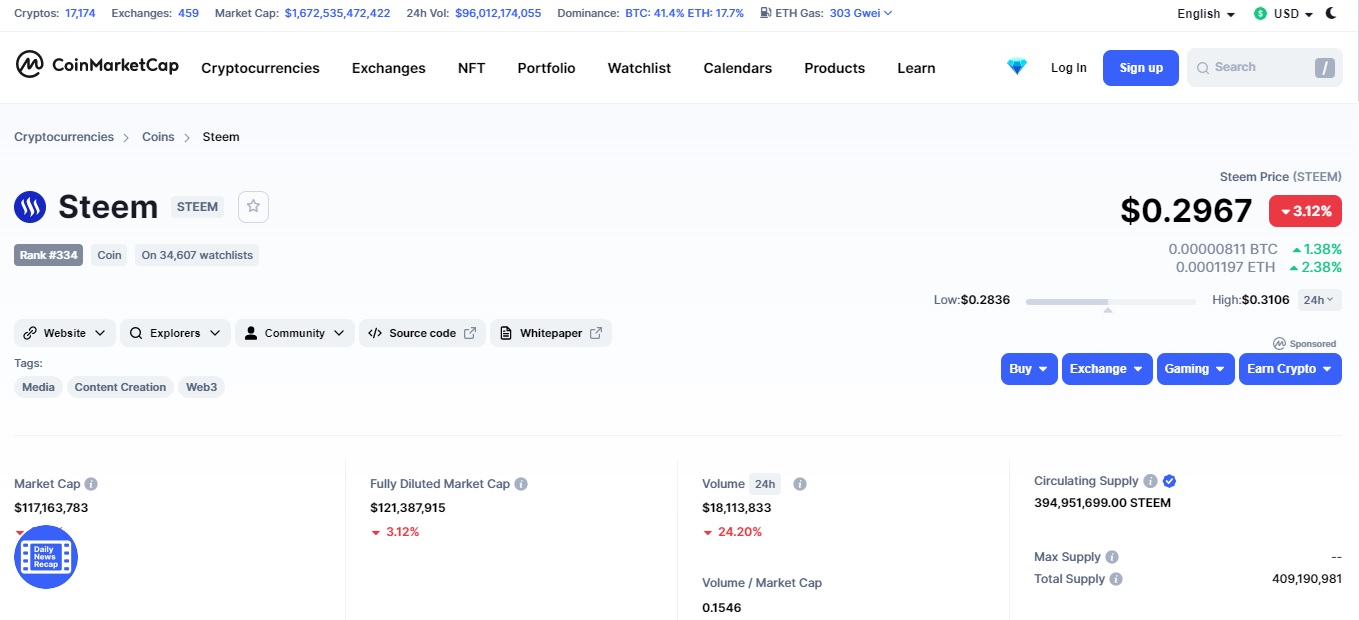Click the -3.12% price change badge
This screenshot has width=1359, height=620.
coord(1305,211)
